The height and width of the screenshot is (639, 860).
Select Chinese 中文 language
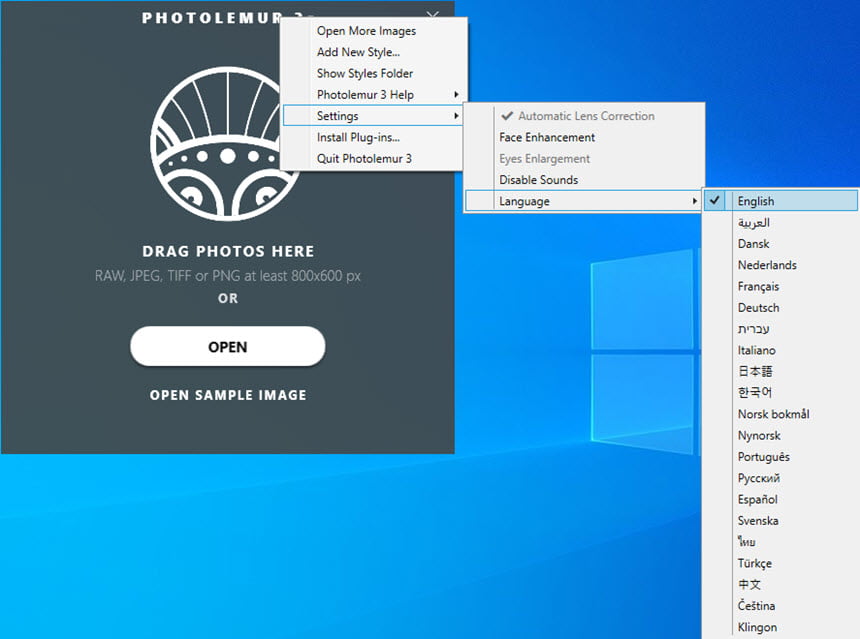point(780,585)
